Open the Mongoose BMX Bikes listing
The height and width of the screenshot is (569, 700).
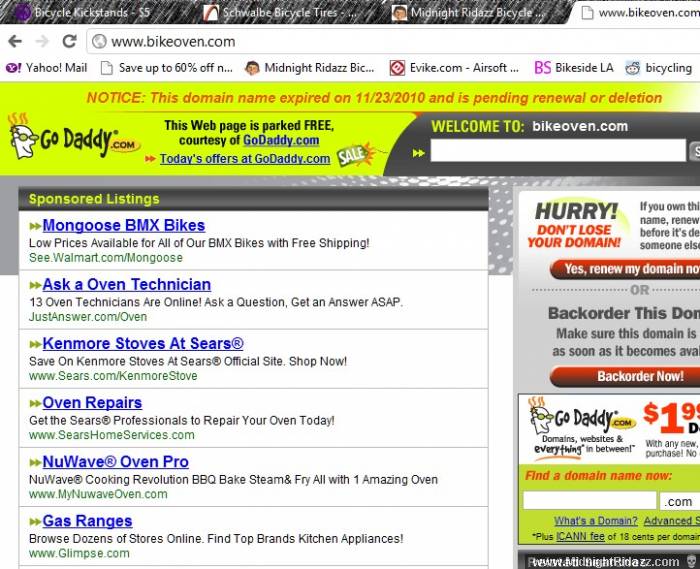(x=124, y=225)
